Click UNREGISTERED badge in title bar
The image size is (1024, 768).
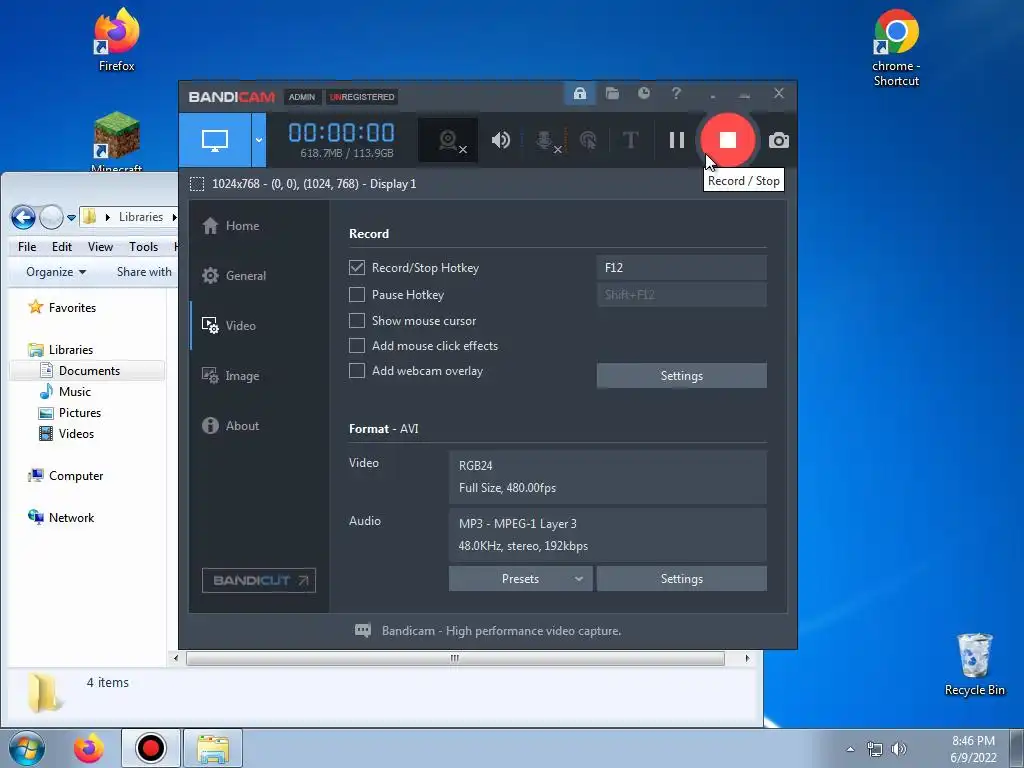point(362,97)
